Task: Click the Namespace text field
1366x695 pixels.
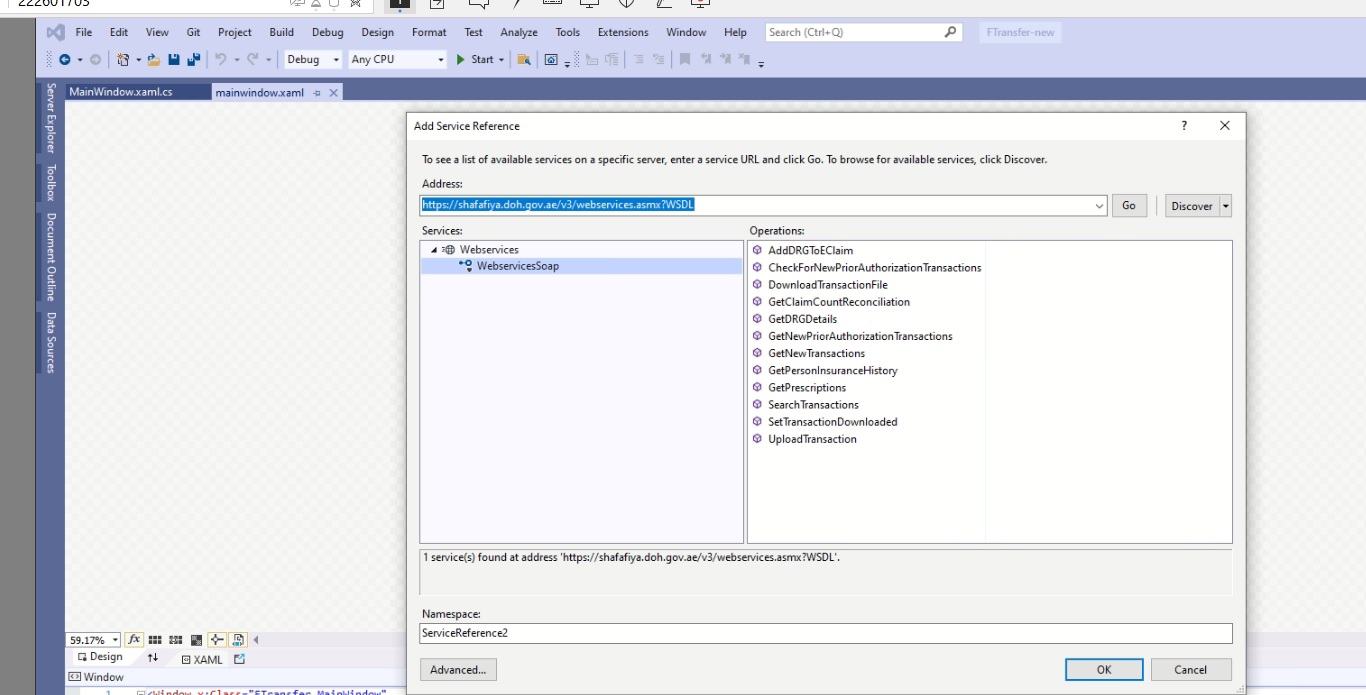Action: [x=825, y=633]
